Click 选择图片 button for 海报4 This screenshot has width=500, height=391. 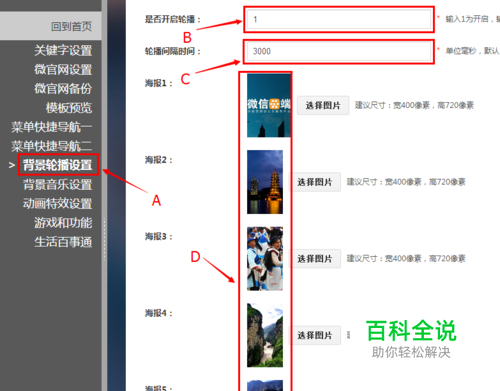click(315, 335)
